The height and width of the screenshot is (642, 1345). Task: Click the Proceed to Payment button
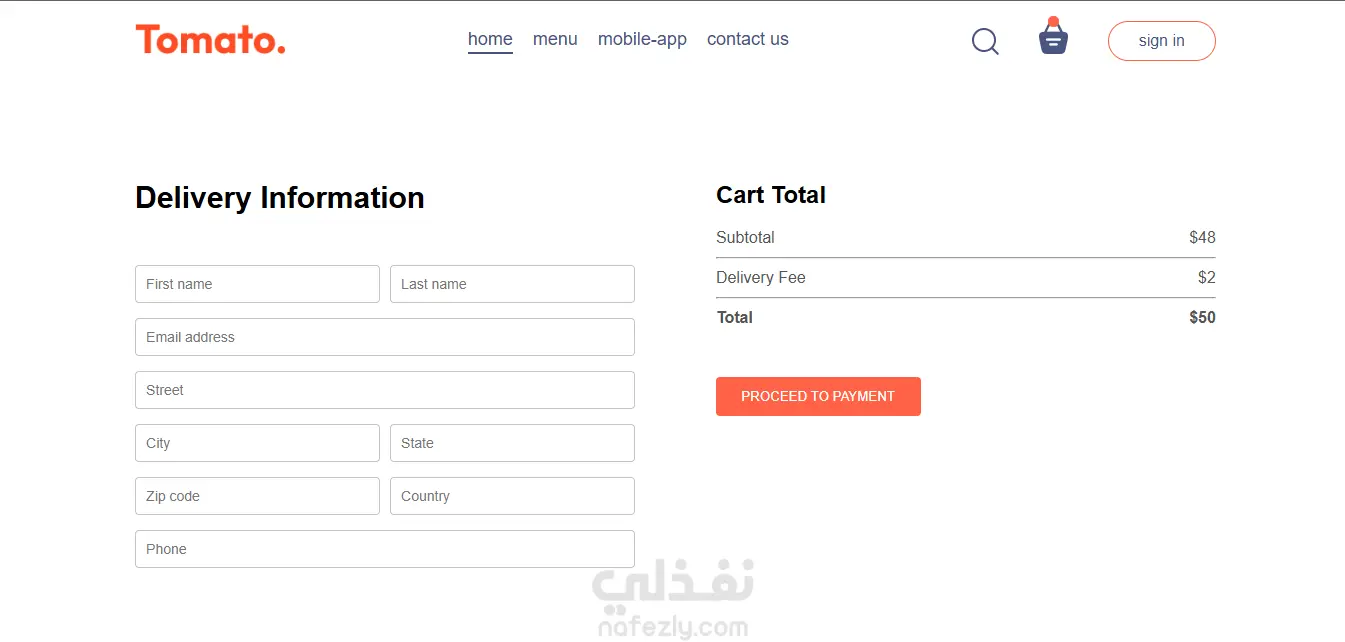click(x=818, y=396)
